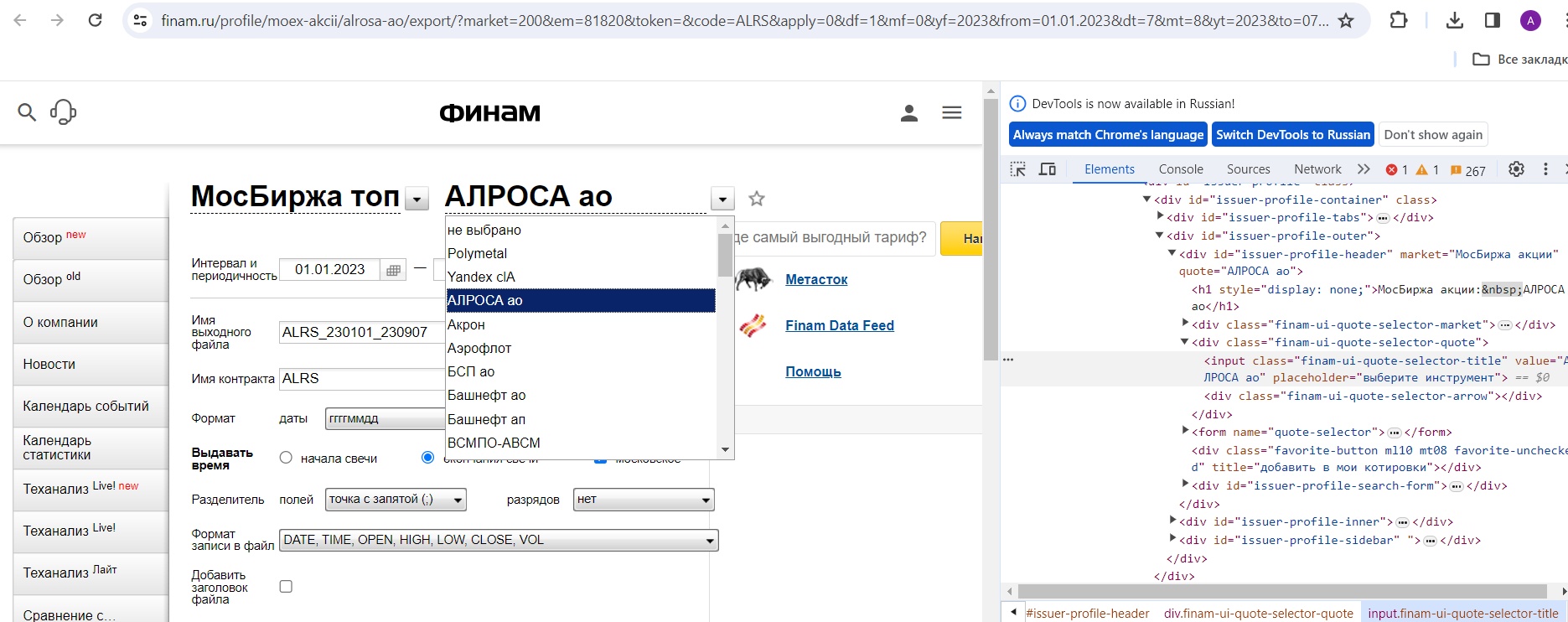1568x622 pixels.
Task: Open 'Новости' in the sidebar menu
Action: [91, 365]
